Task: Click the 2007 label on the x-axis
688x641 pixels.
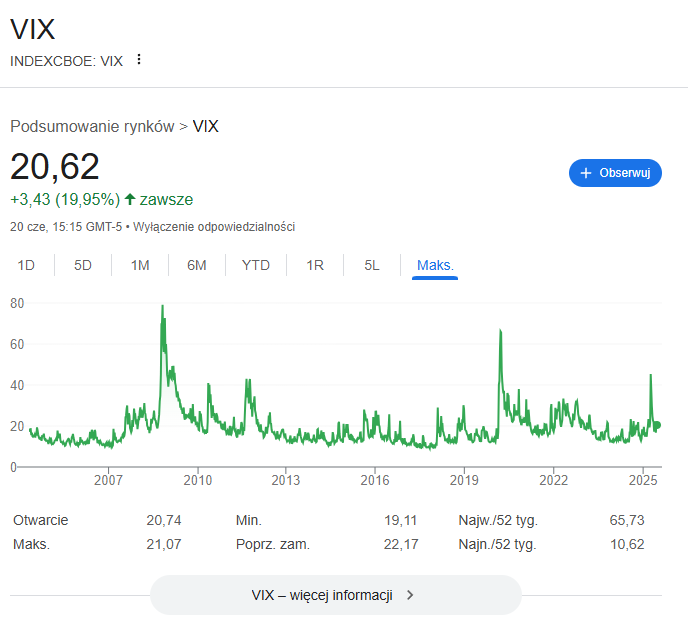Action: click(108, 480)
